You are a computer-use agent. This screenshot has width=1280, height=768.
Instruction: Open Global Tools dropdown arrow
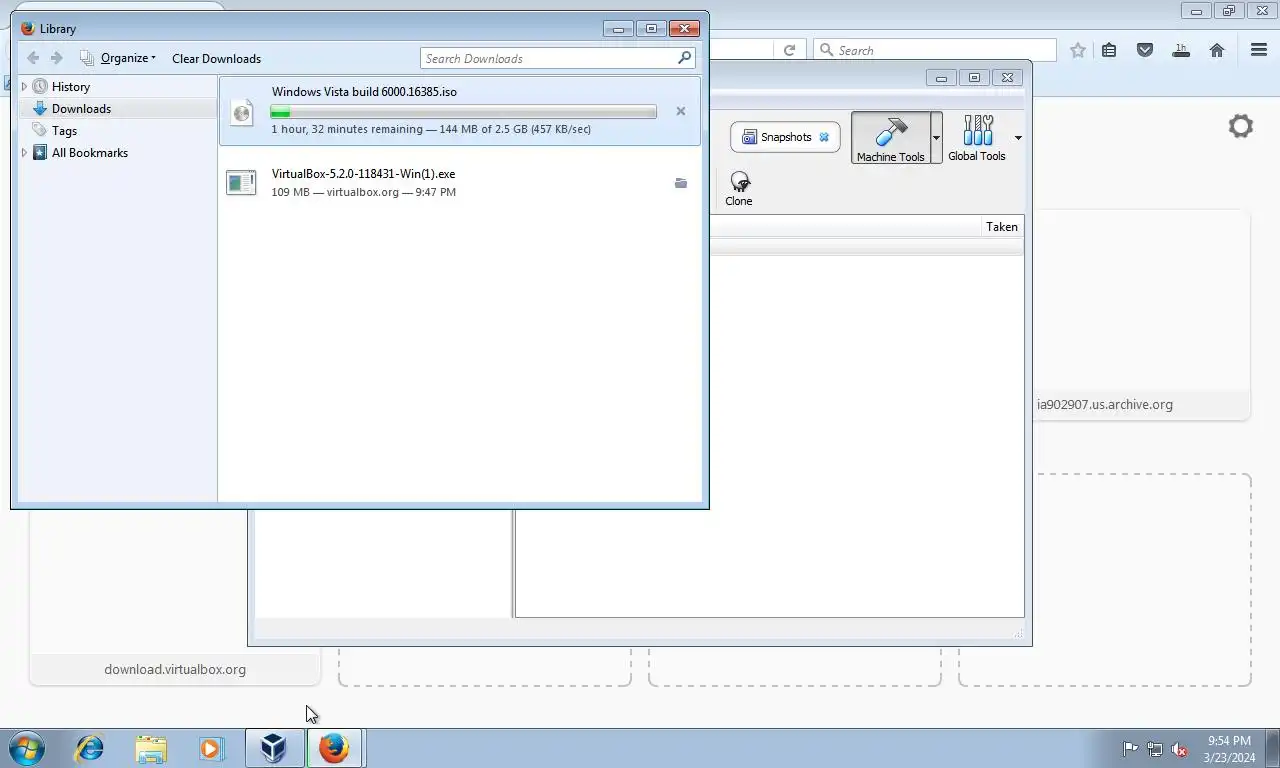coord(1018,138)
